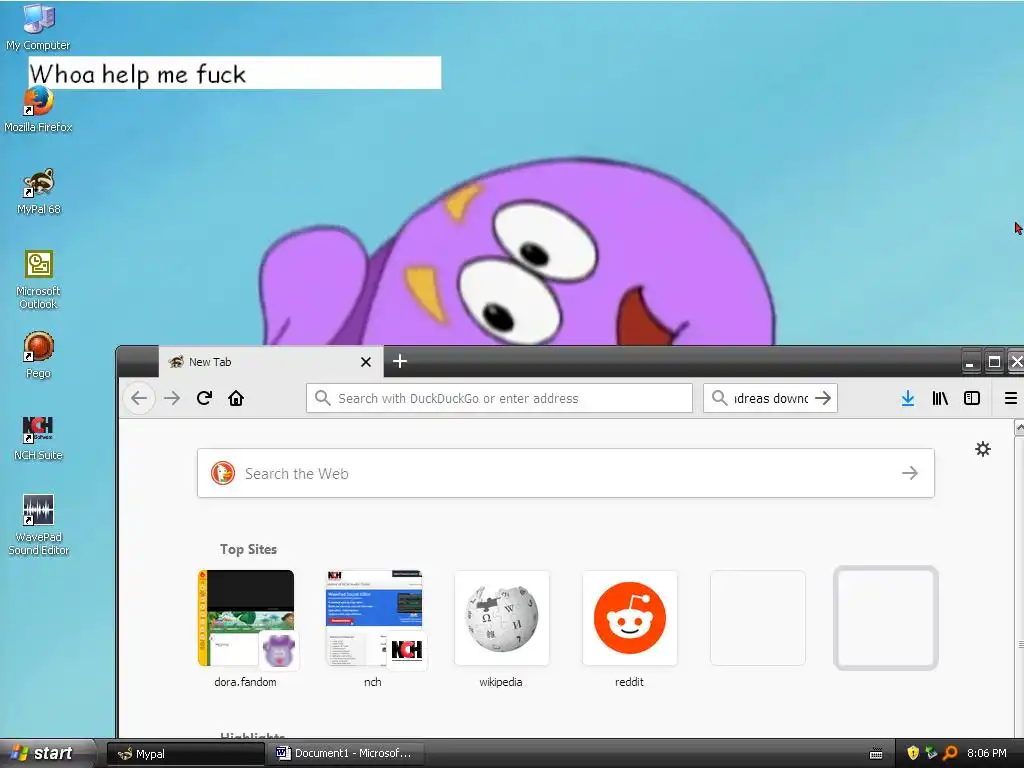Open a new browser tab
Image resolution: width=1024 pixels, height=768 pixels.
(x=400, y=361)
